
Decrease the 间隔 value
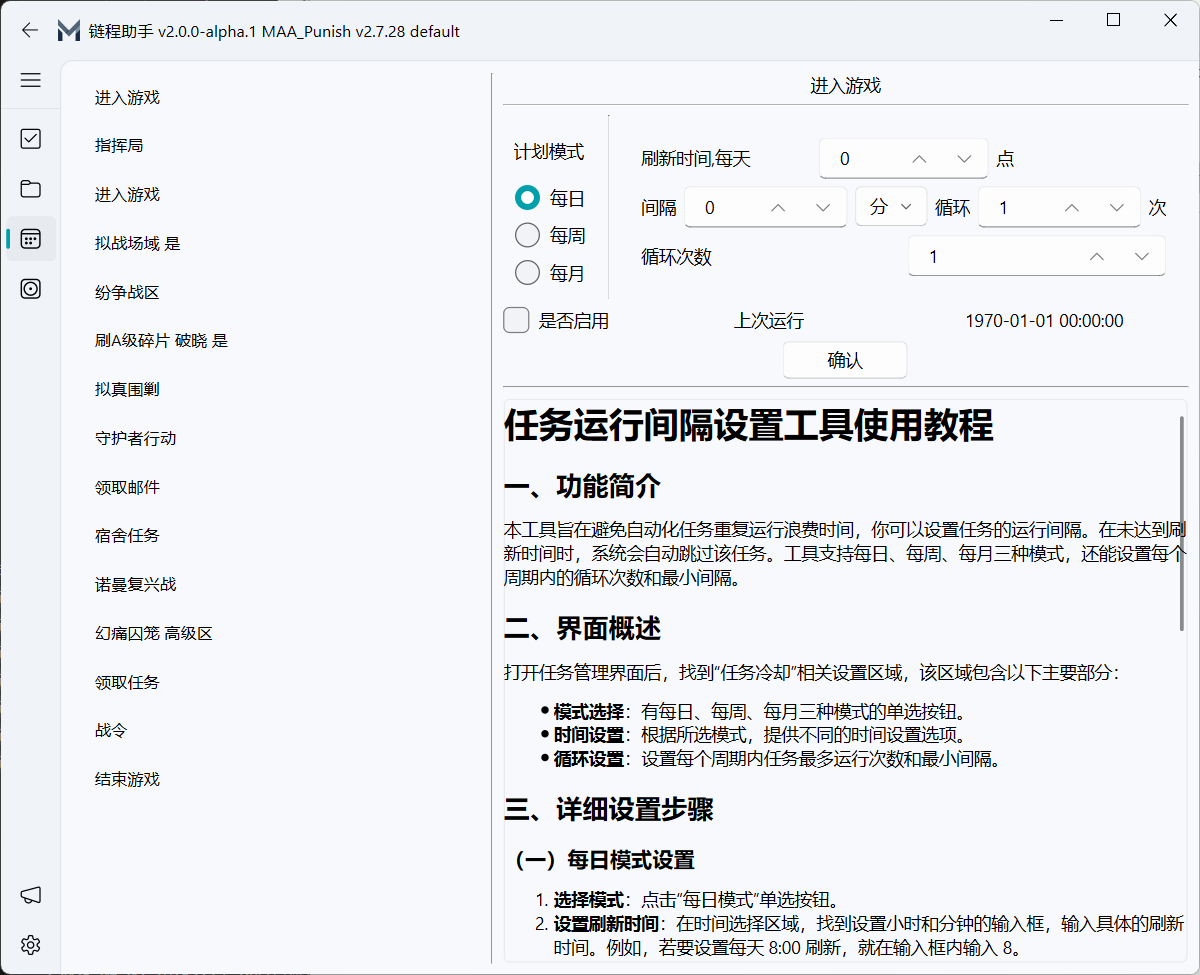[x=824, y=208]
